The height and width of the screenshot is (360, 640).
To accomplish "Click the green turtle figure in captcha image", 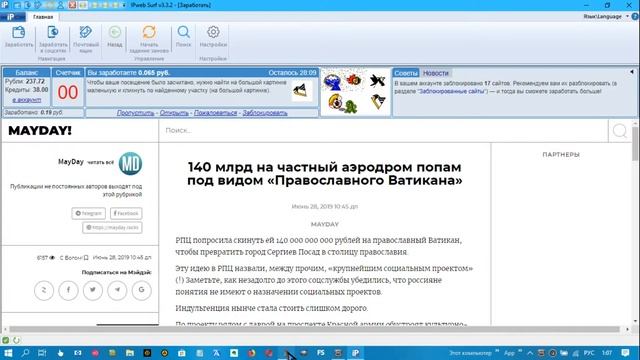I will coord(351,107).
